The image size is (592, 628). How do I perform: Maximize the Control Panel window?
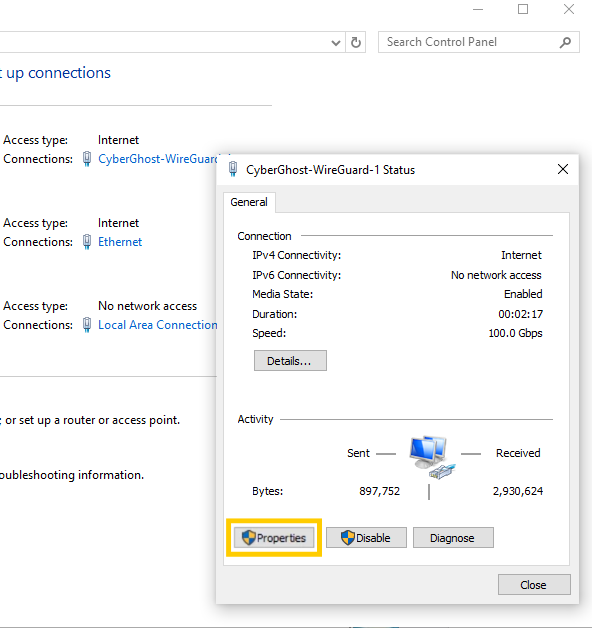(523, 9)
